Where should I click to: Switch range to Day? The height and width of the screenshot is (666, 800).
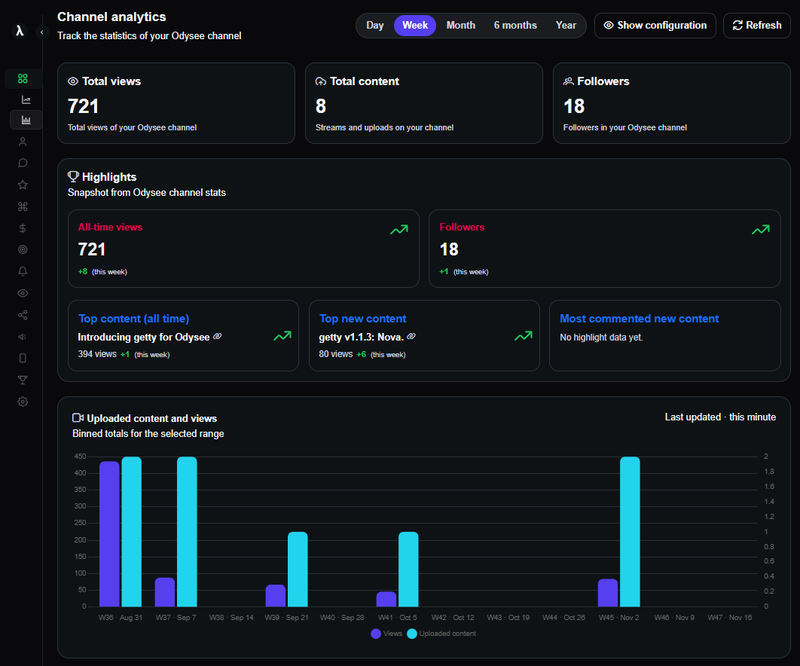click(x=375, y=25)
